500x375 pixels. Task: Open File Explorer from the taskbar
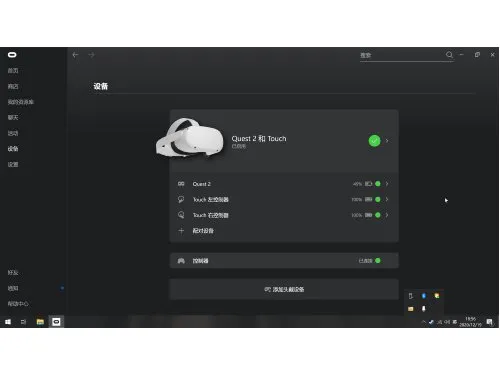(40, 322)
